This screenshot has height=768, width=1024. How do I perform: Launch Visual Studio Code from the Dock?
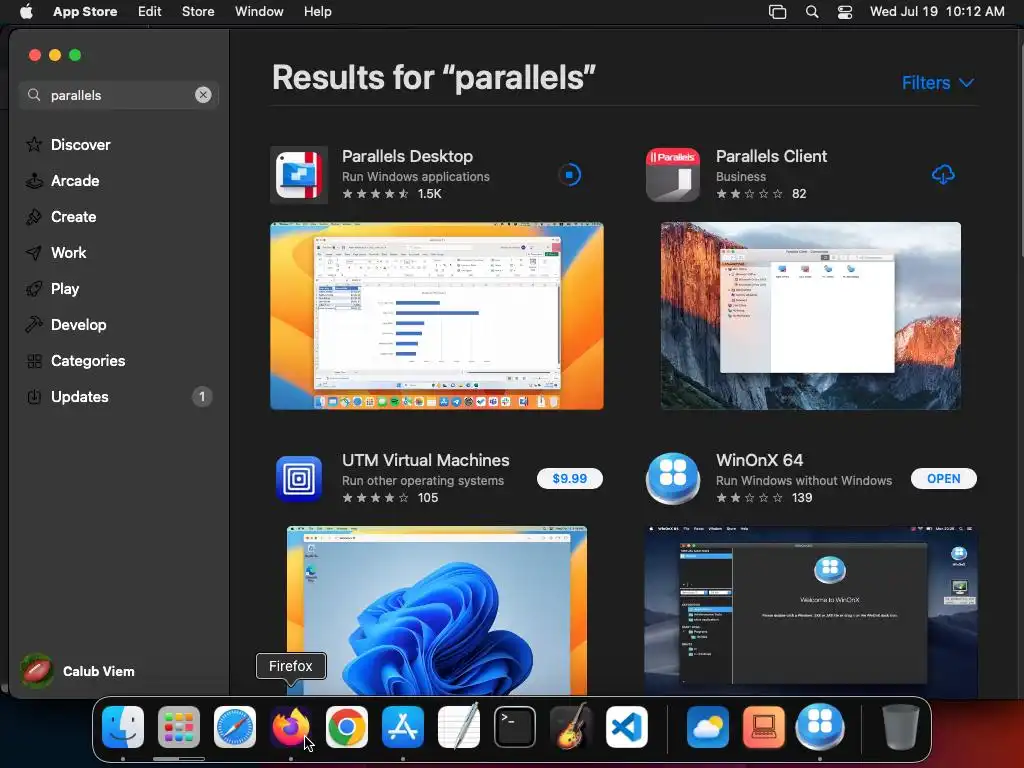tap(627, 727)
